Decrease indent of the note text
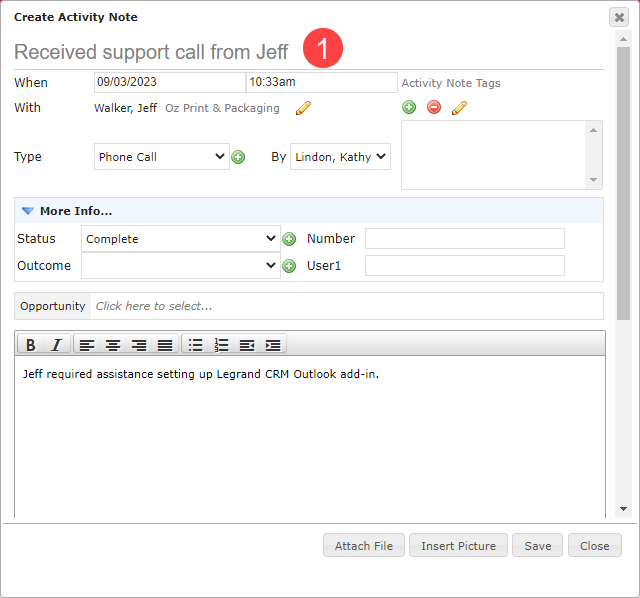Screen dimensions: 640x598 coord(247,345)
